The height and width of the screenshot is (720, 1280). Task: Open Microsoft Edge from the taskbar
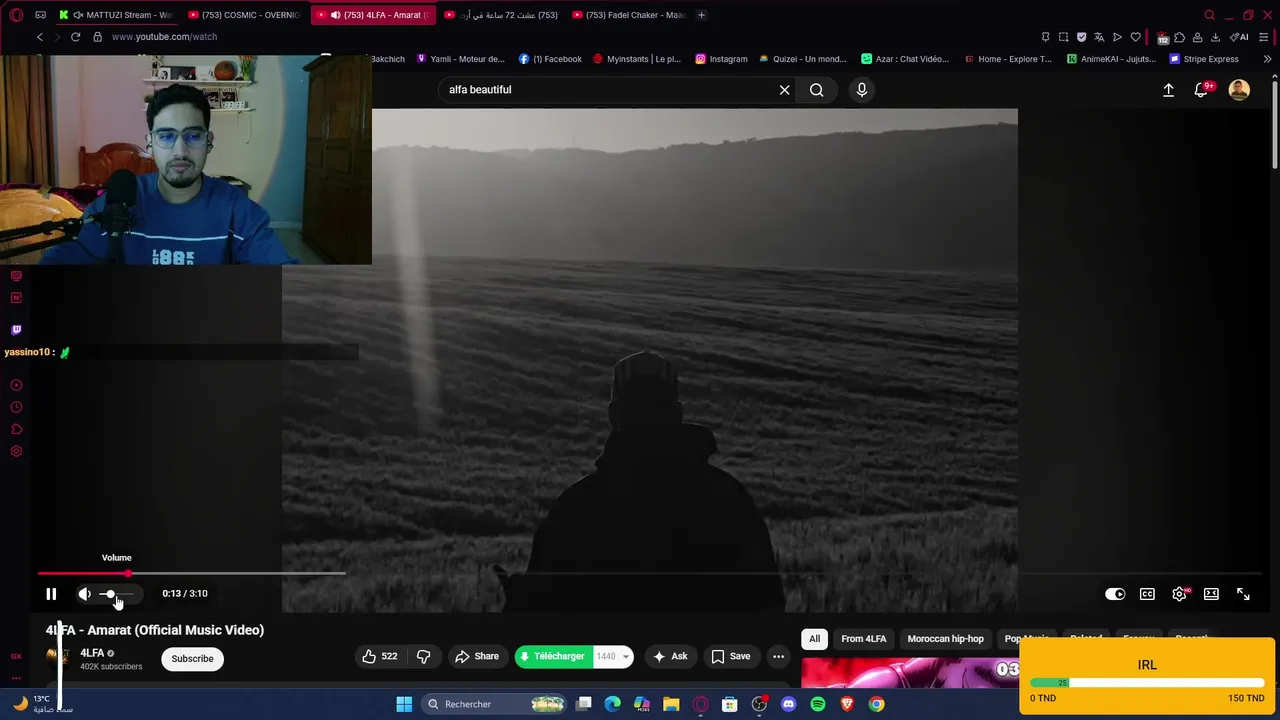tap(613, 704)
